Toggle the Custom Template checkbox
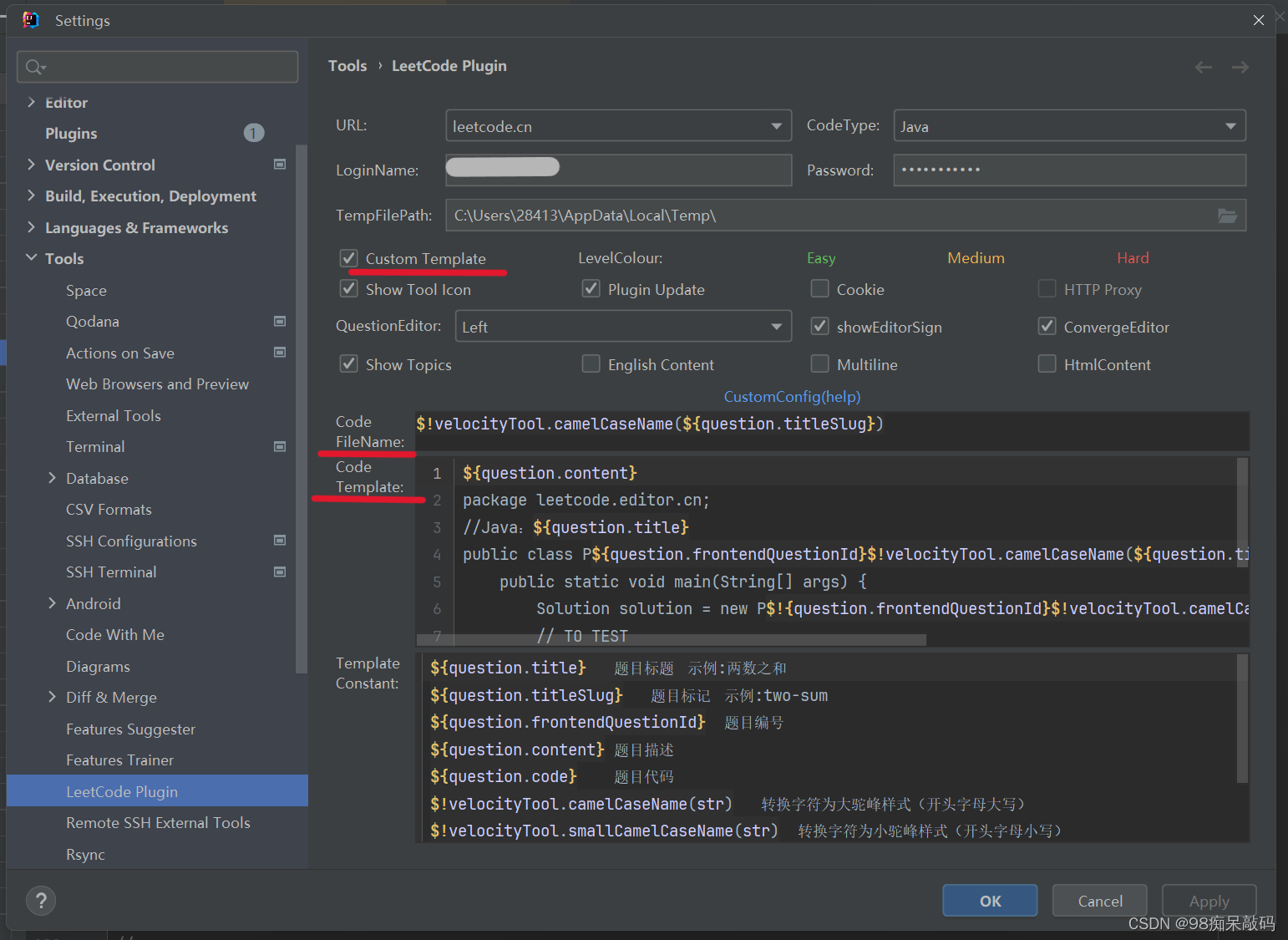 click(349, 258)
